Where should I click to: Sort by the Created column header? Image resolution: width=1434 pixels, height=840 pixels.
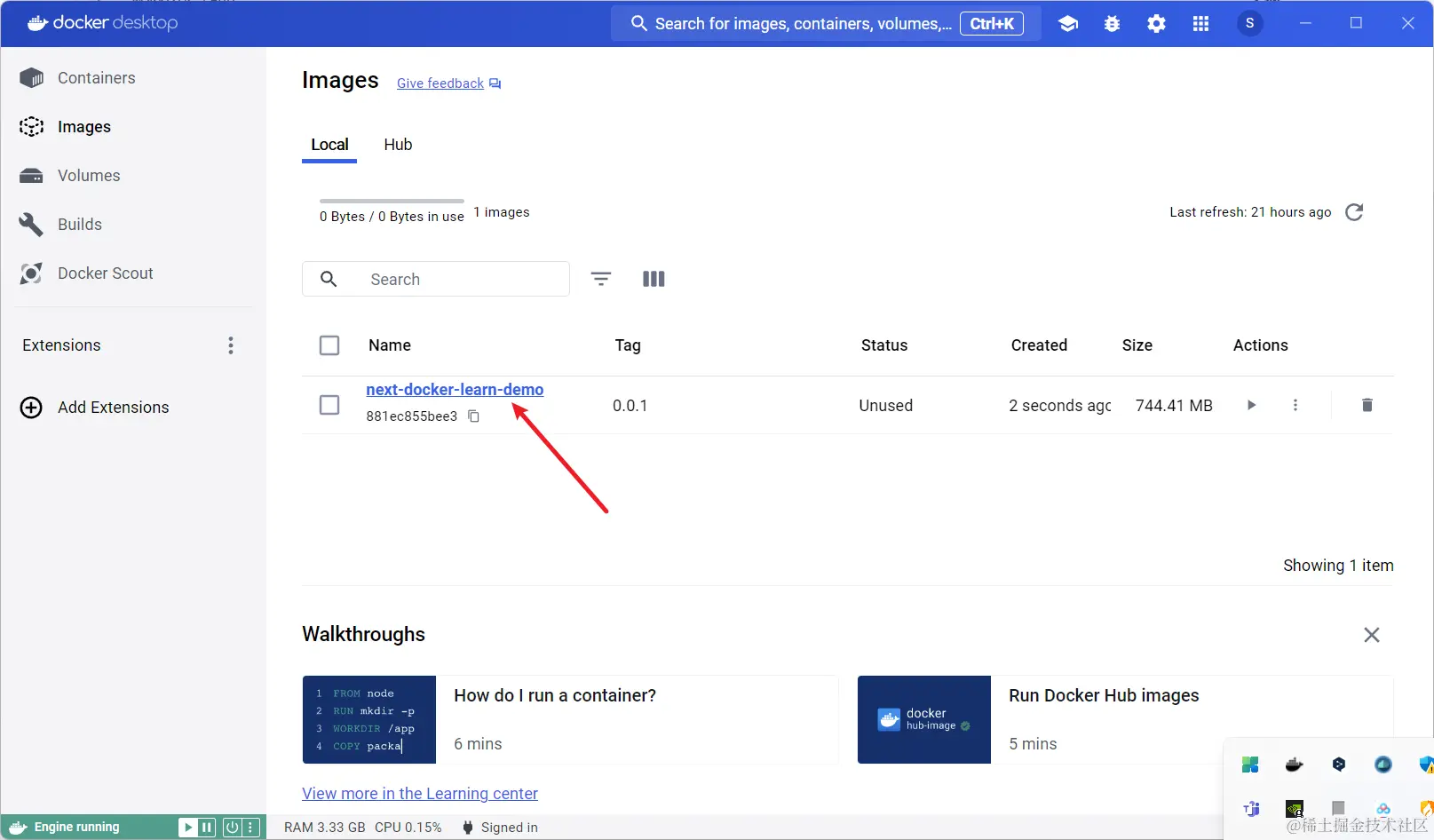click(x=1039, y=345)
